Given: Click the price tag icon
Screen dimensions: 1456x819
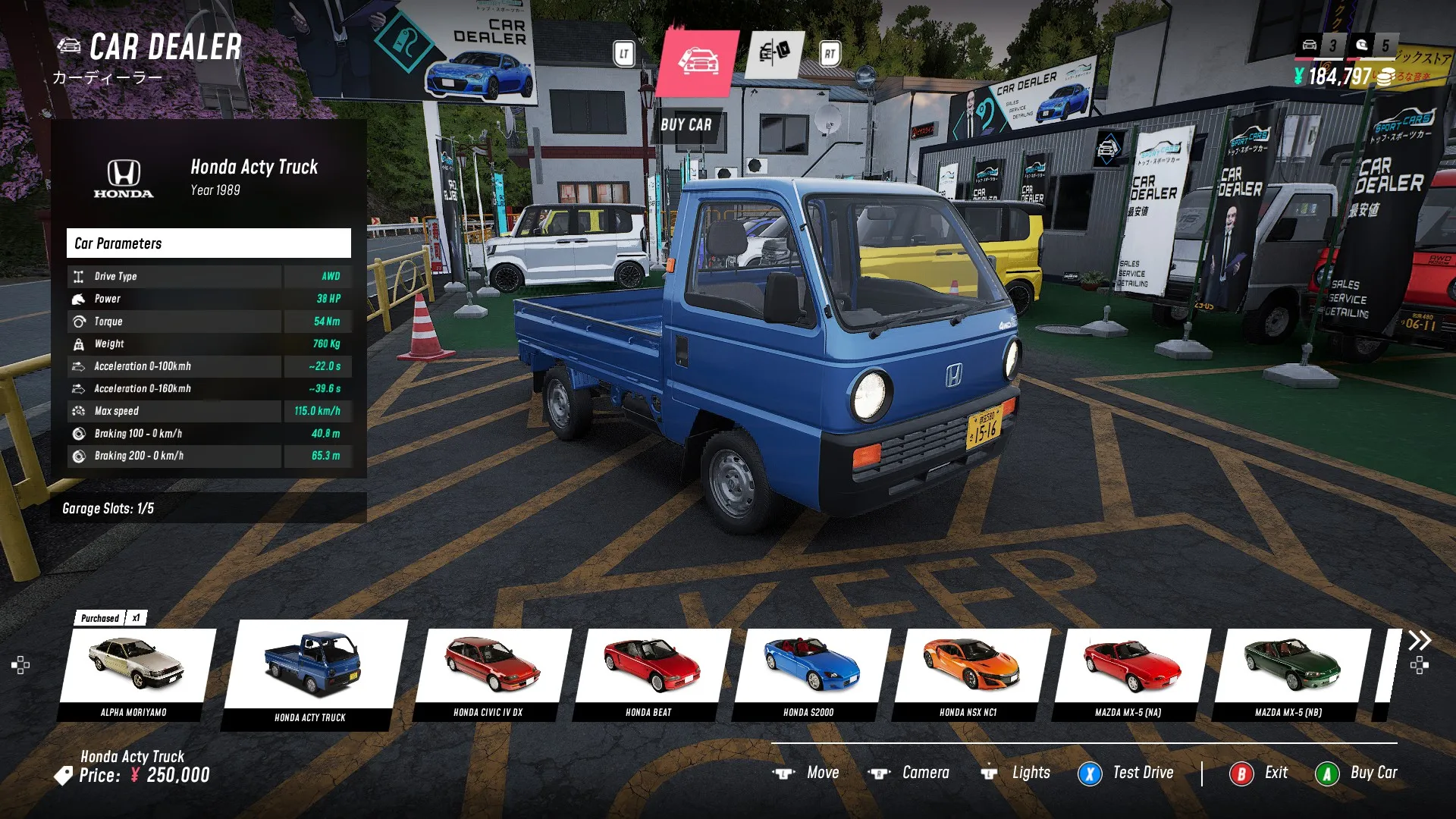Looking at the screenshot, I should [x=64, y=775].
